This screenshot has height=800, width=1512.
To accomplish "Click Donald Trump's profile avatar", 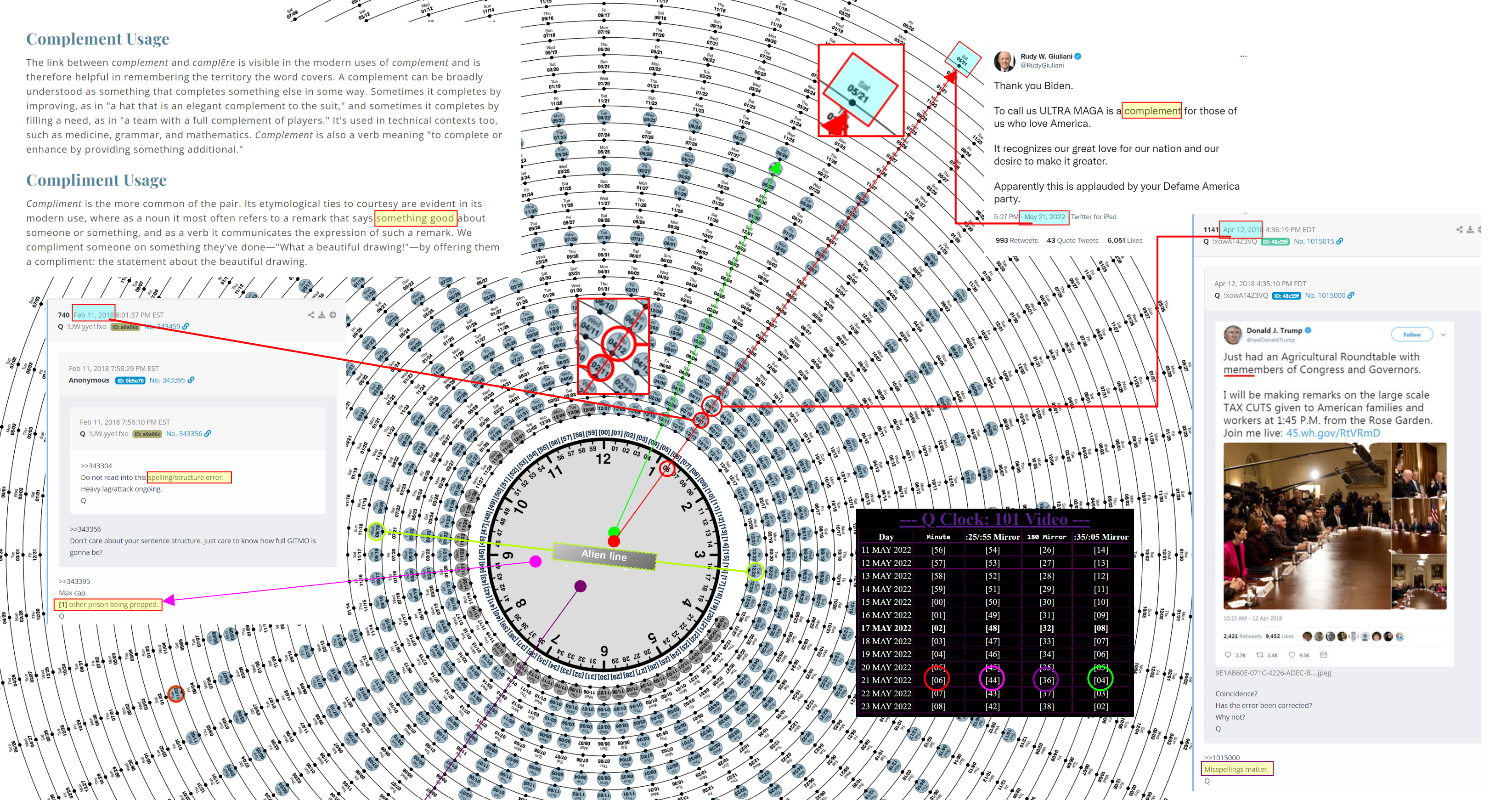I will [1233, 335].
